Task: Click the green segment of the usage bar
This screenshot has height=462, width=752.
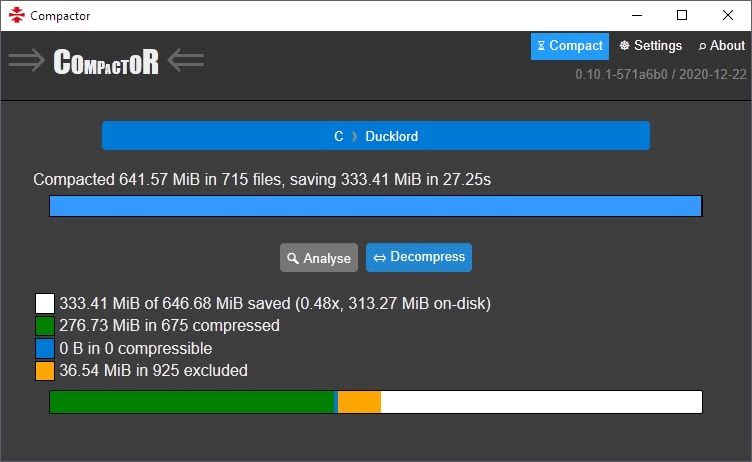Action: click(x=191, y=402)
